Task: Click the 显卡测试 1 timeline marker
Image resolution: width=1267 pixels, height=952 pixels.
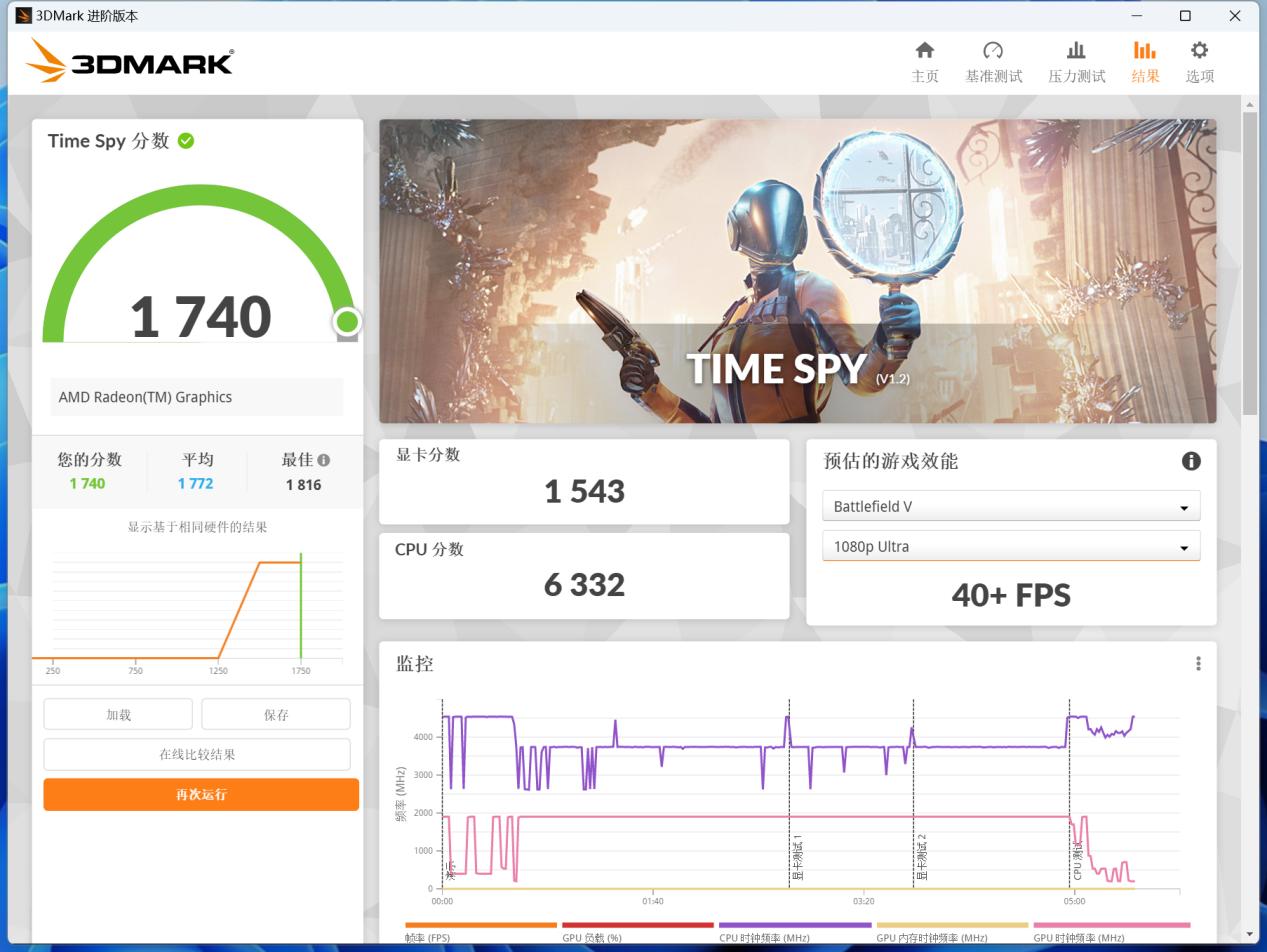Action: (797, 857)
